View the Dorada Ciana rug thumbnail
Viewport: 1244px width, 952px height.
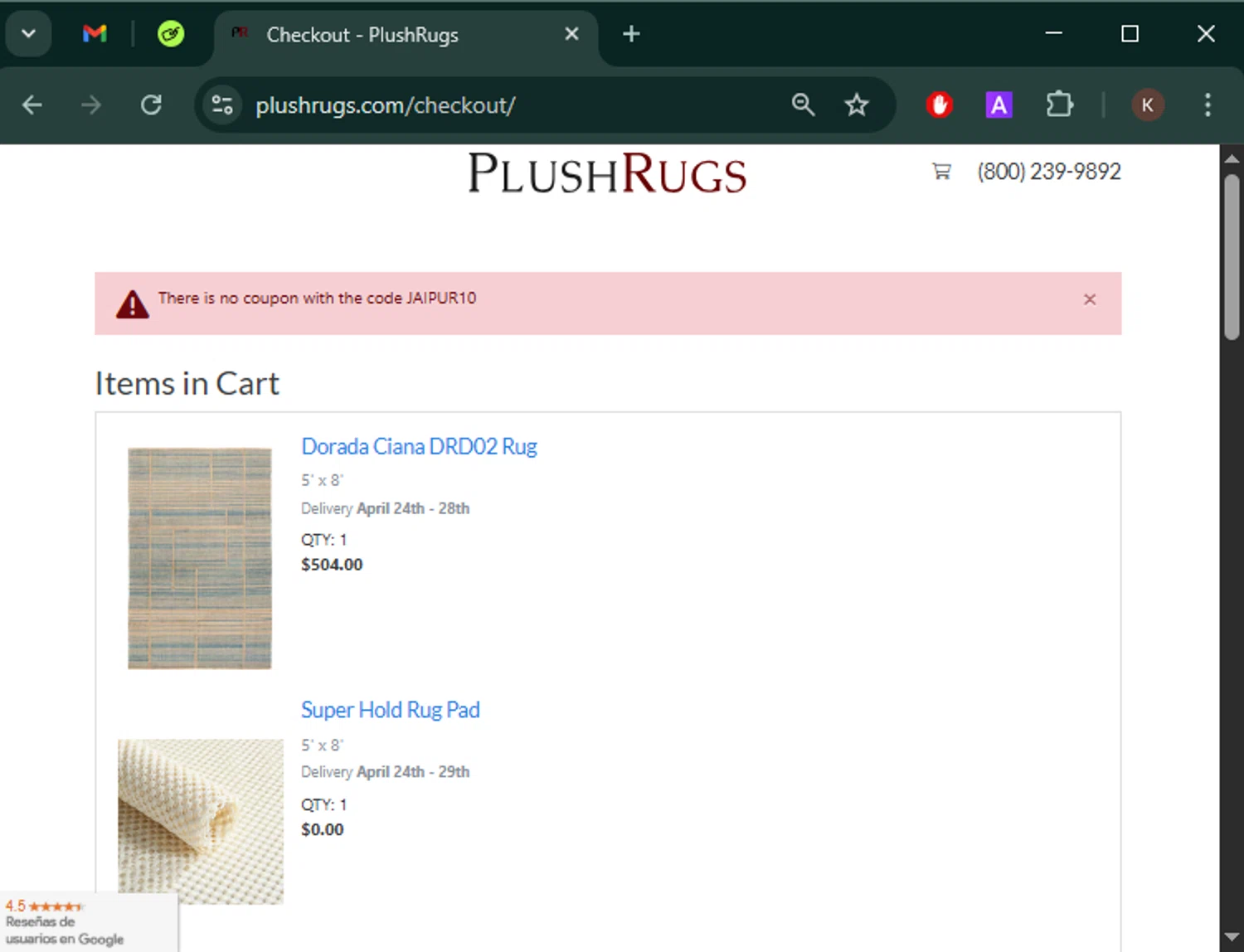[200, 558]
